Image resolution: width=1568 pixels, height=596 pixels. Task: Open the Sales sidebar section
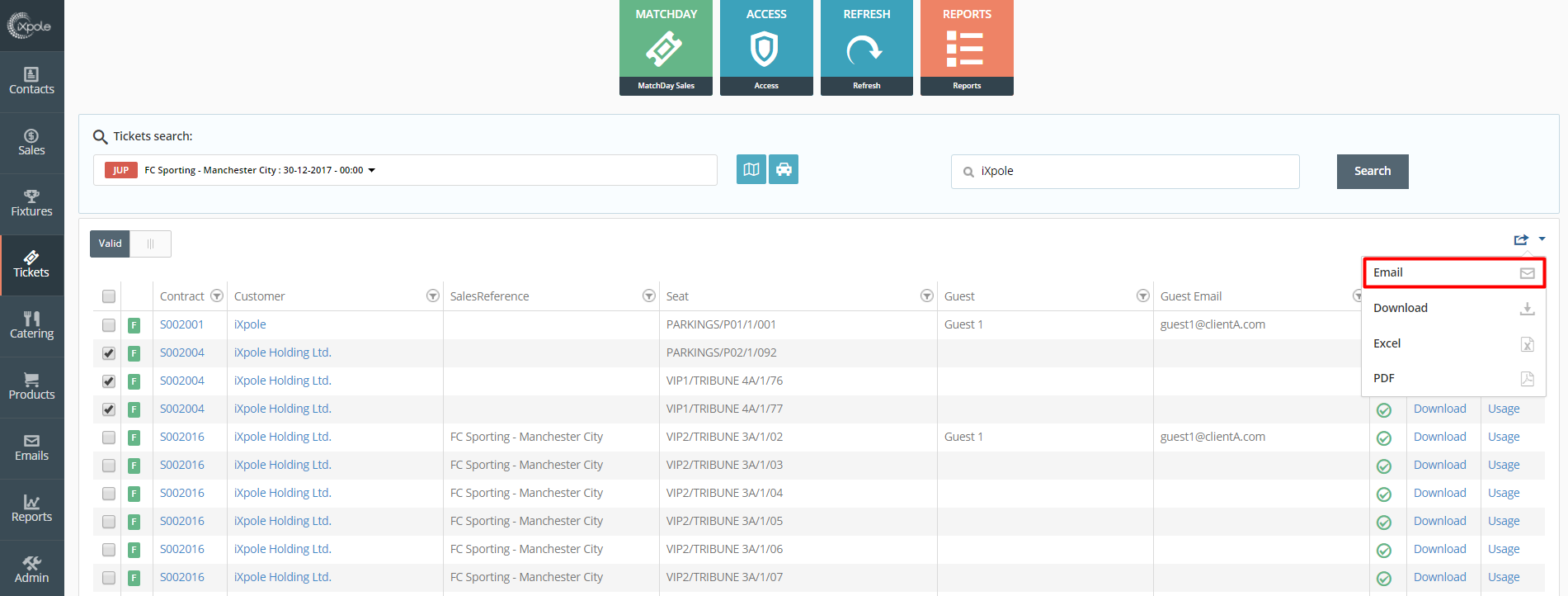31,143
